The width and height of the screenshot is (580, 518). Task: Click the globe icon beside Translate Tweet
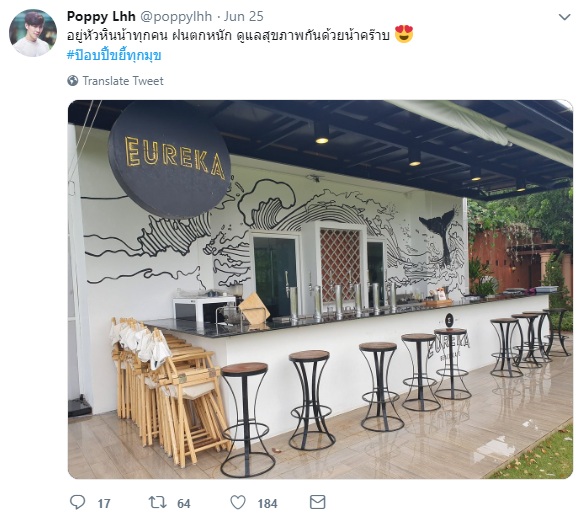[x=73, y=81]
